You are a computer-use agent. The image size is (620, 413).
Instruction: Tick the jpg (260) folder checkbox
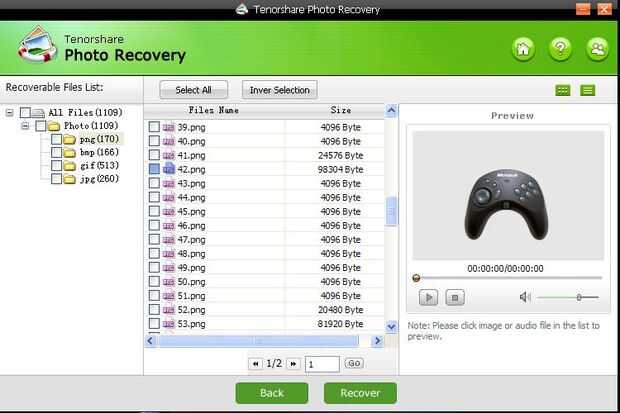pyautogui.click(x=57, y=179)
